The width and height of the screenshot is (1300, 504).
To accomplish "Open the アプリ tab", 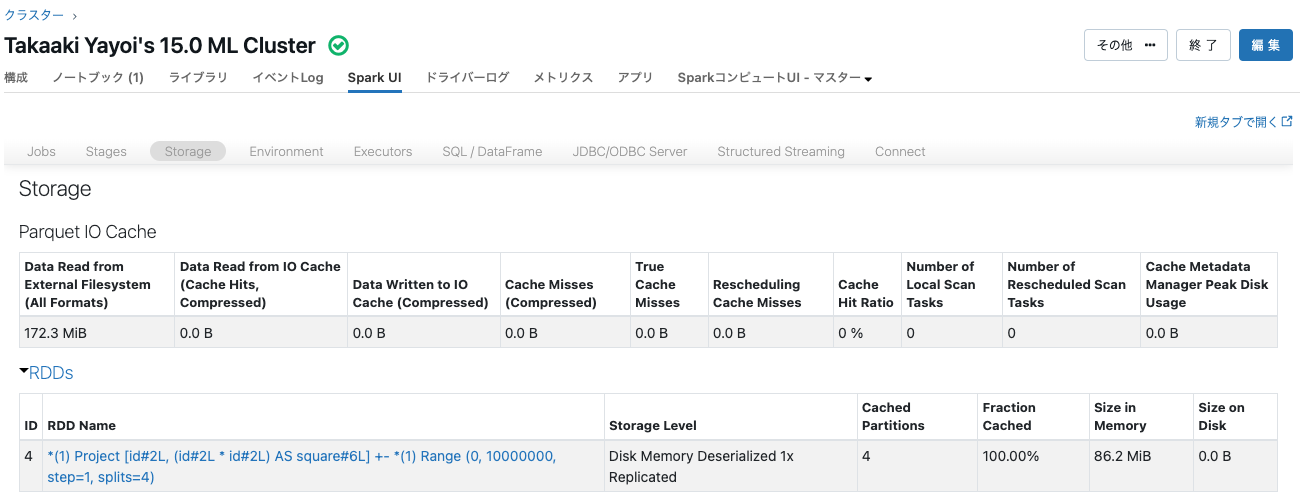I will click(635, 77).
